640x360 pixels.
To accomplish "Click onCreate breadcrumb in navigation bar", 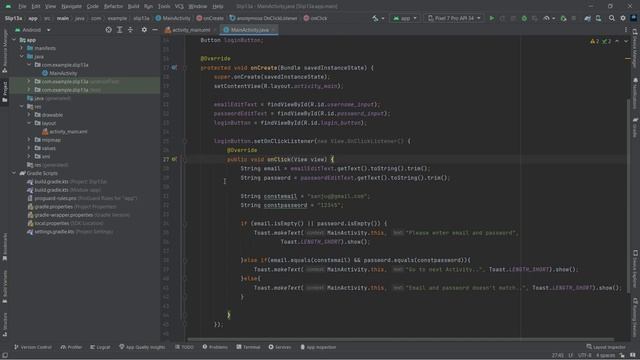I will (210, 18).
